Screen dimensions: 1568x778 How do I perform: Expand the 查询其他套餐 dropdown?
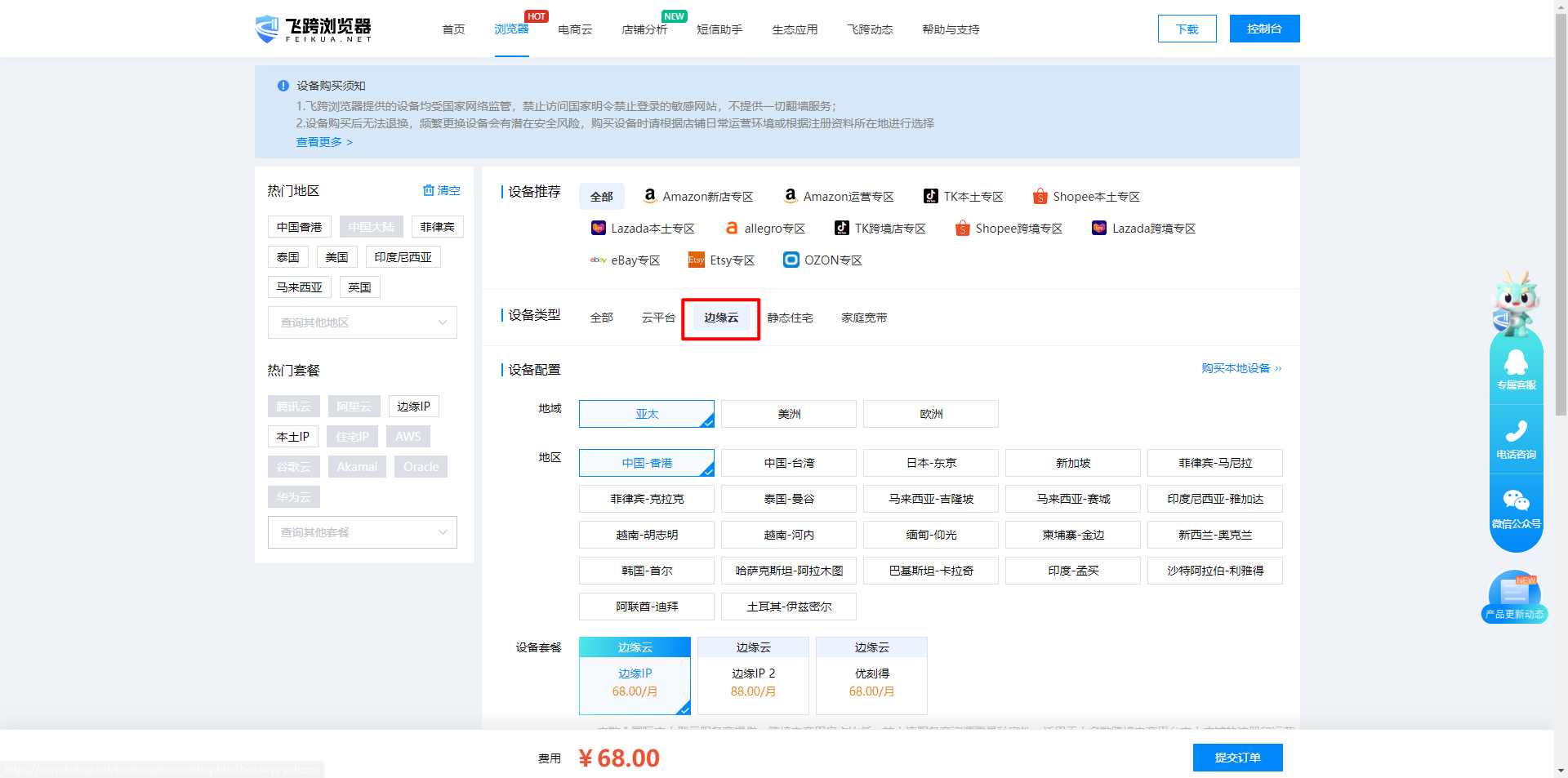(x=363, y=532)
